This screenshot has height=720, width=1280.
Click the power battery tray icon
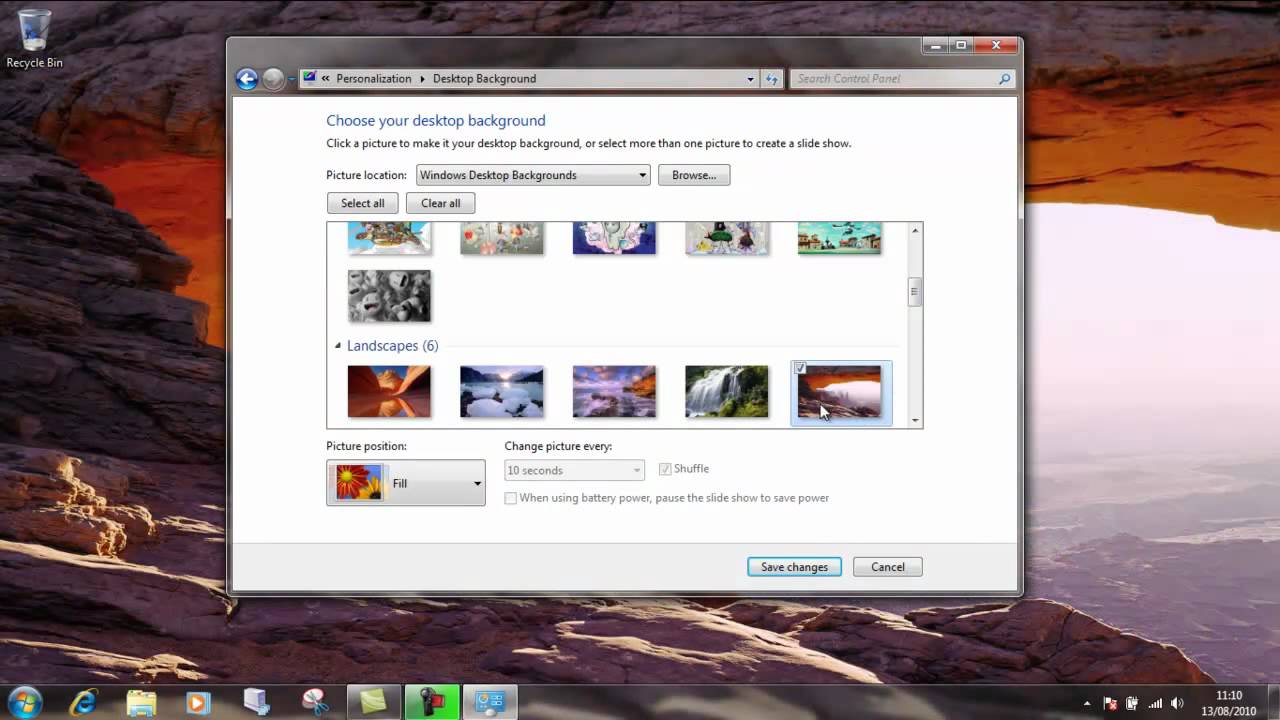point(1133,703)
